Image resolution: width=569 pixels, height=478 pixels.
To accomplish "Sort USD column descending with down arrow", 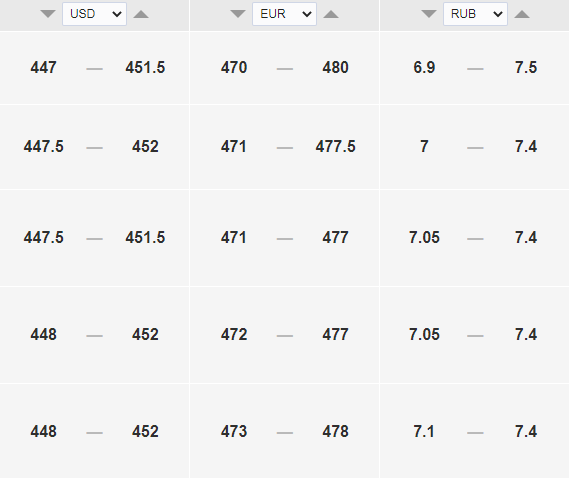I will click(x=48, y=14).
